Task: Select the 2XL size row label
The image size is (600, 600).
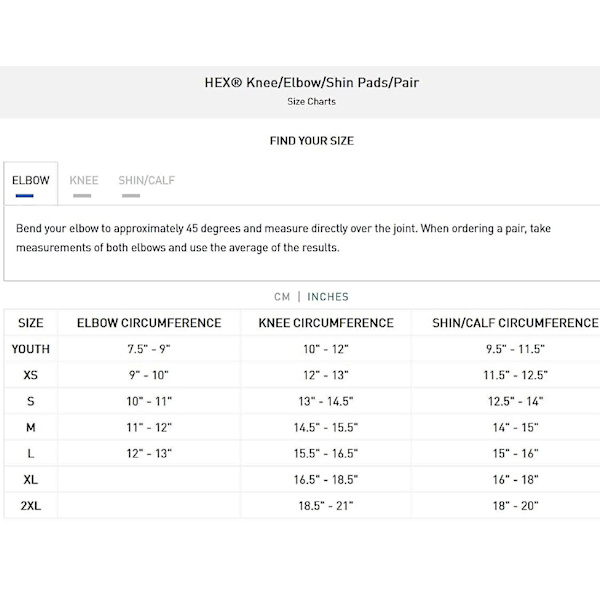Action: [31, 505]
